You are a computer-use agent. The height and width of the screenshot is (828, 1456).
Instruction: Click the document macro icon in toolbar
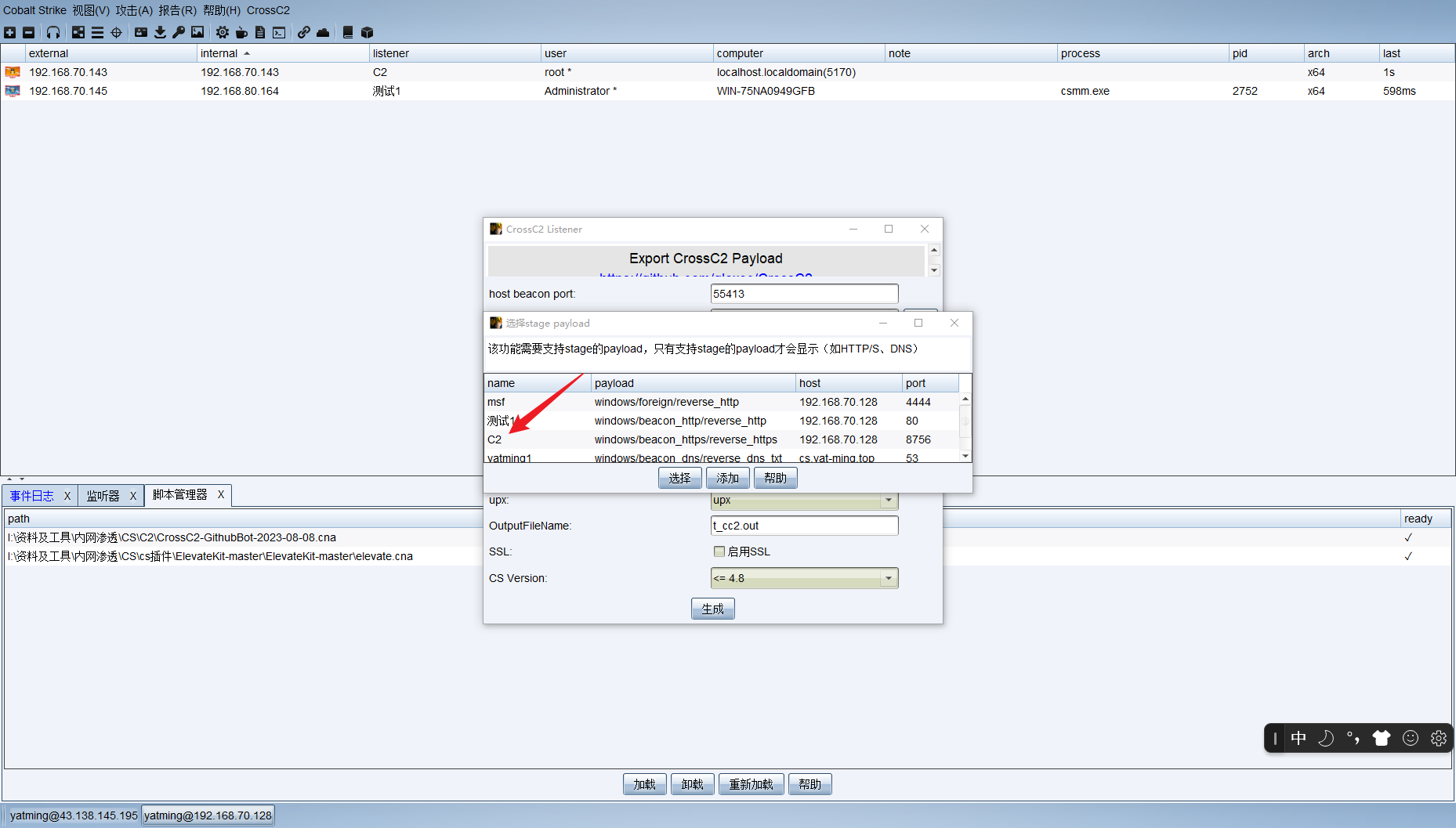pyautogui.click(x=260, y=32)
